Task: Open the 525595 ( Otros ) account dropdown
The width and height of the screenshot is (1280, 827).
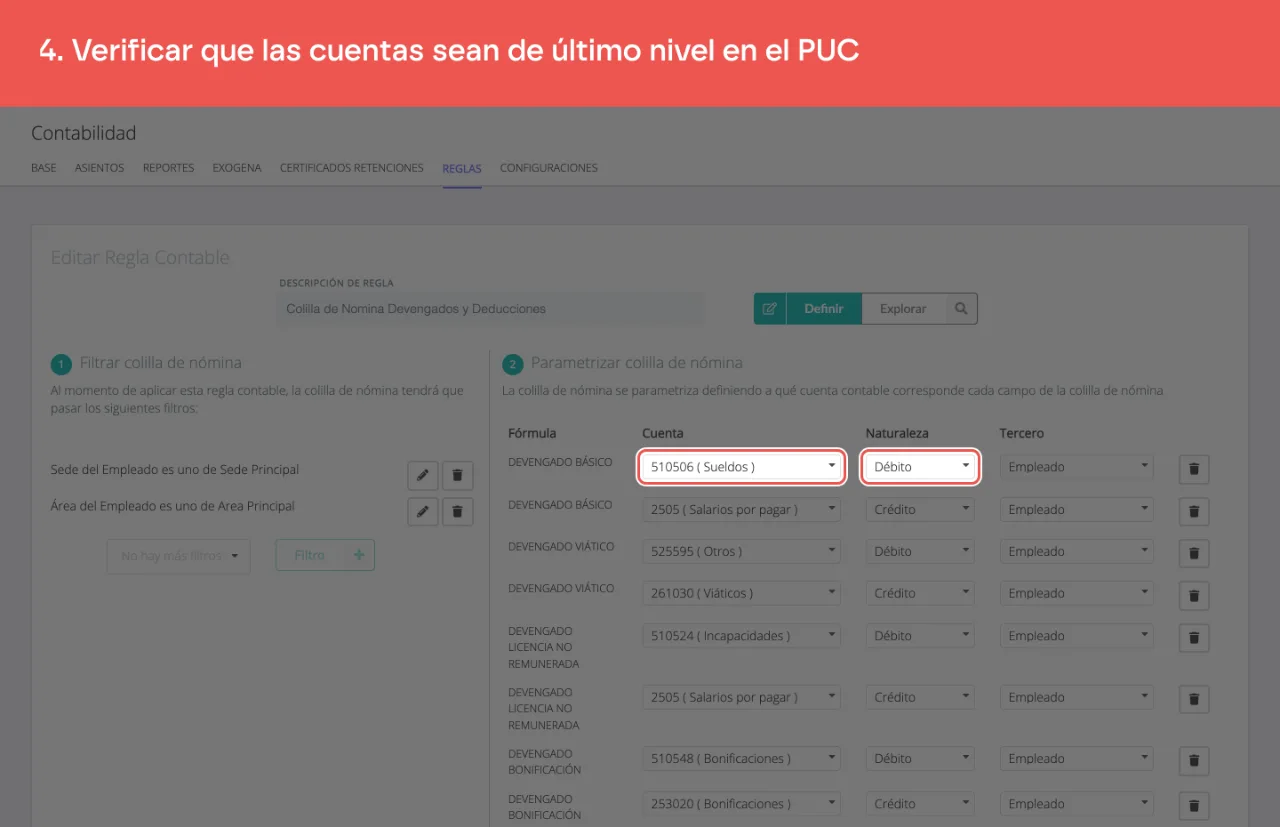Action: click(742, 551)
